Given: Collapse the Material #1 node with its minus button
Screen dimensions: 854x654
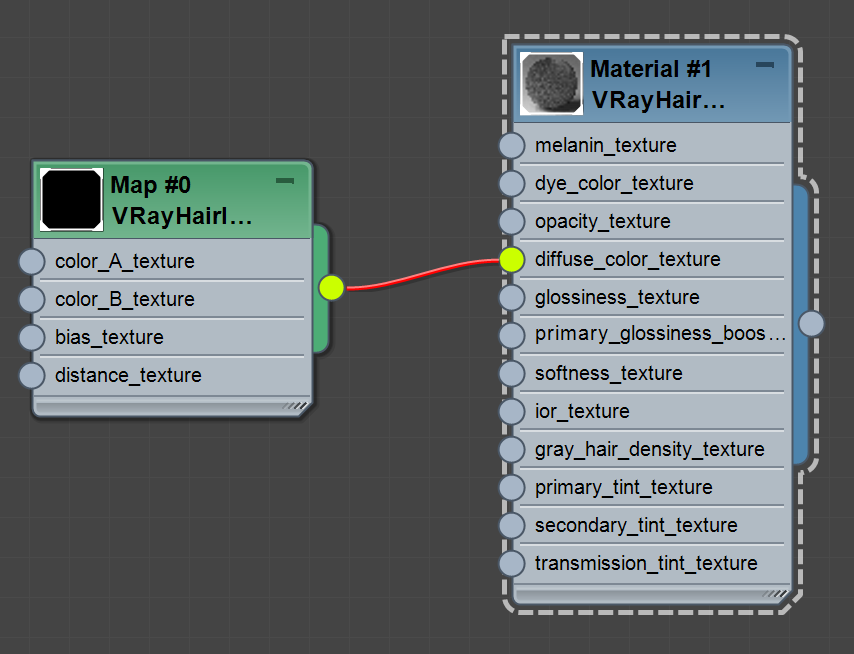Looking at the screenshot, I should click(x=765, y=64).
